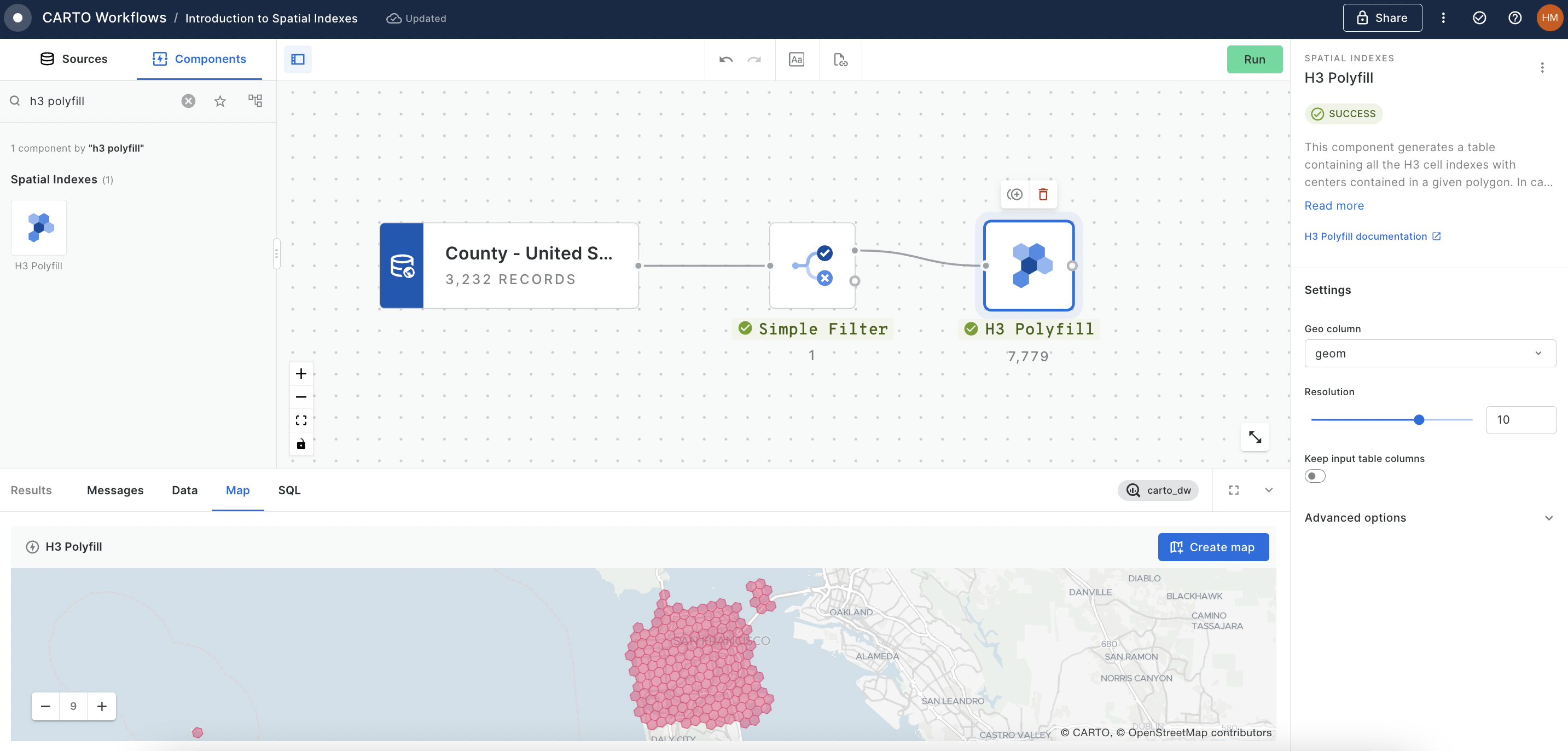The height and width of the screenshot is (751, 1568).
Task: Click the CARTO home logo icon
Action: coord(18,18)
